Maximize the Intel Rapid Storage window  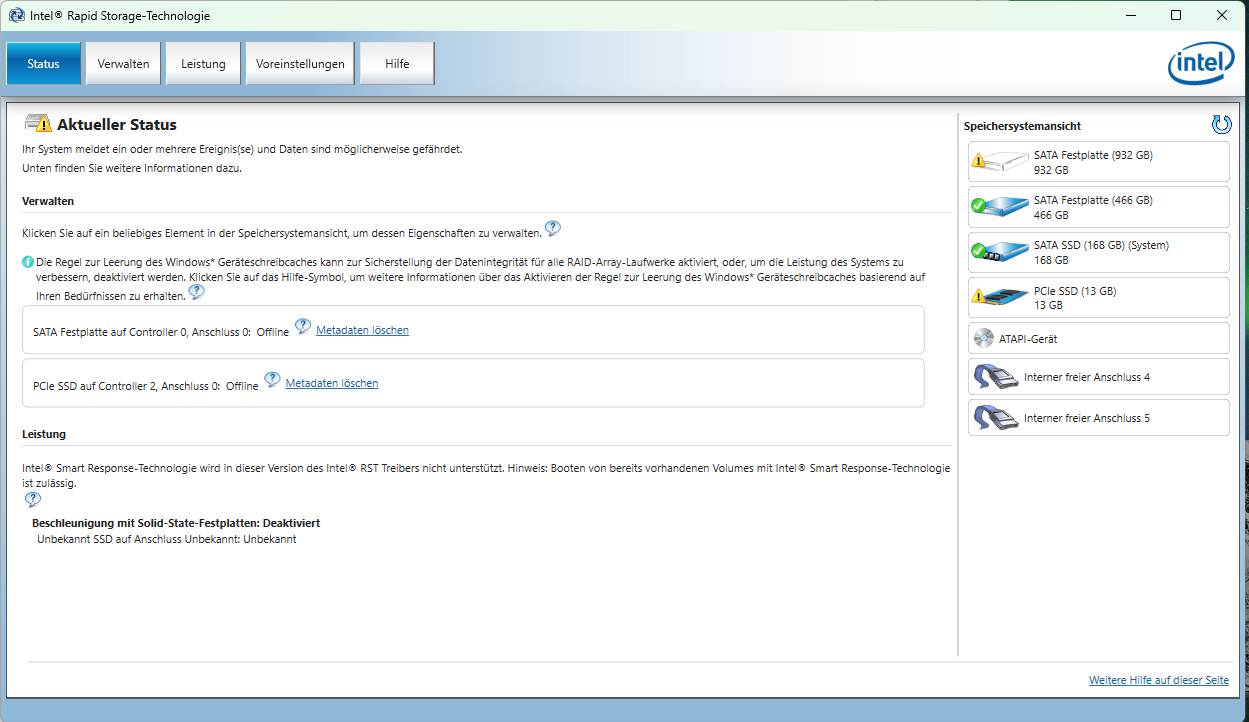(x=1176, y=15)
